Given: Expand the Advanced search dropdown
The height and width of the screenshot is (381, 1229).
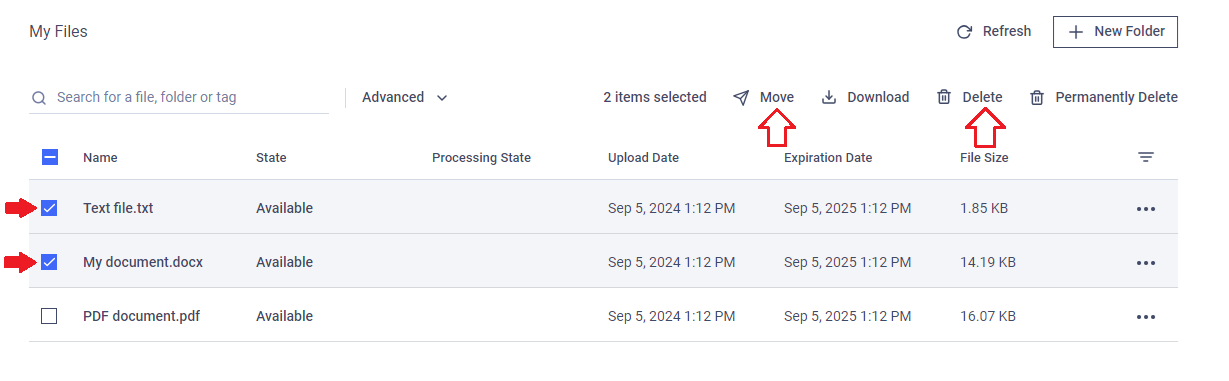Looking at the screenshot, I should [405, 97].
